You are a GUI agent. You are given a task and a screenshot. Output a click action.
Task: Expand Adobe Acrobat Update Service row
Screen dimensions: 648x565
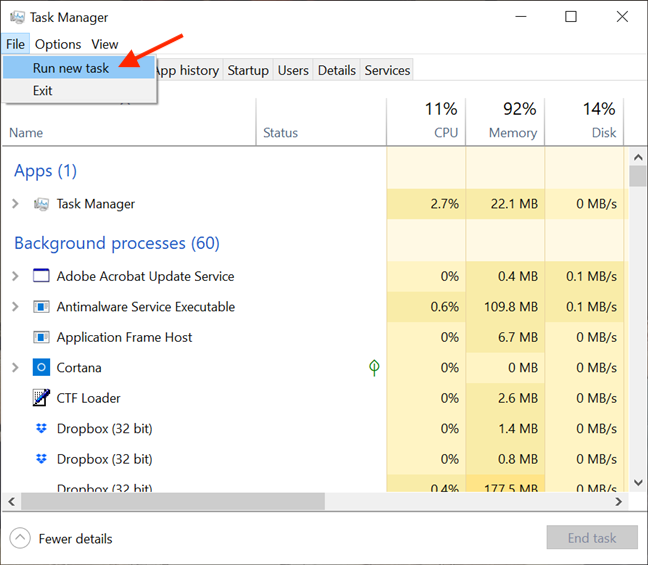pyautogui.click(x=15, y=276)
